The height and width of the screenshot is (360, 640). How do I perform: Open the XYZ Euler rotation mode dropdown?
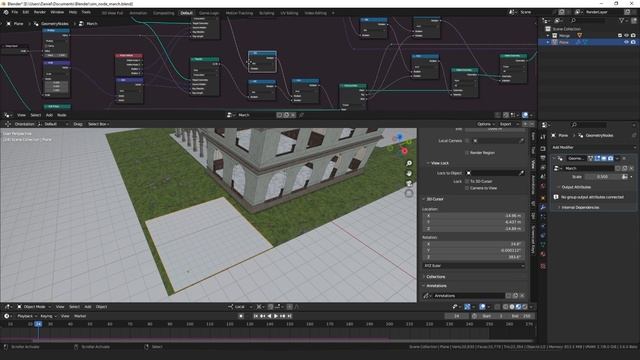[x=473, y=266]
